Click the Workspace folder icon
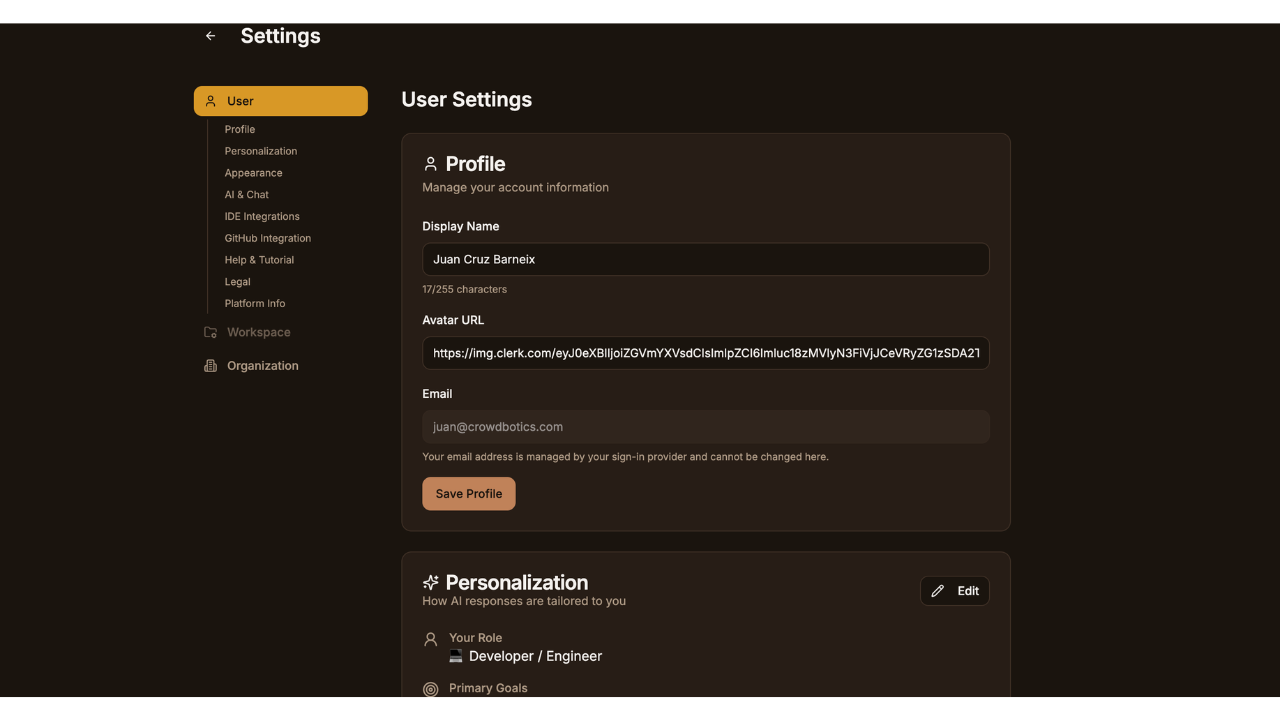The width and height of the screenshot is (1280, 720). tap(210, 332)
